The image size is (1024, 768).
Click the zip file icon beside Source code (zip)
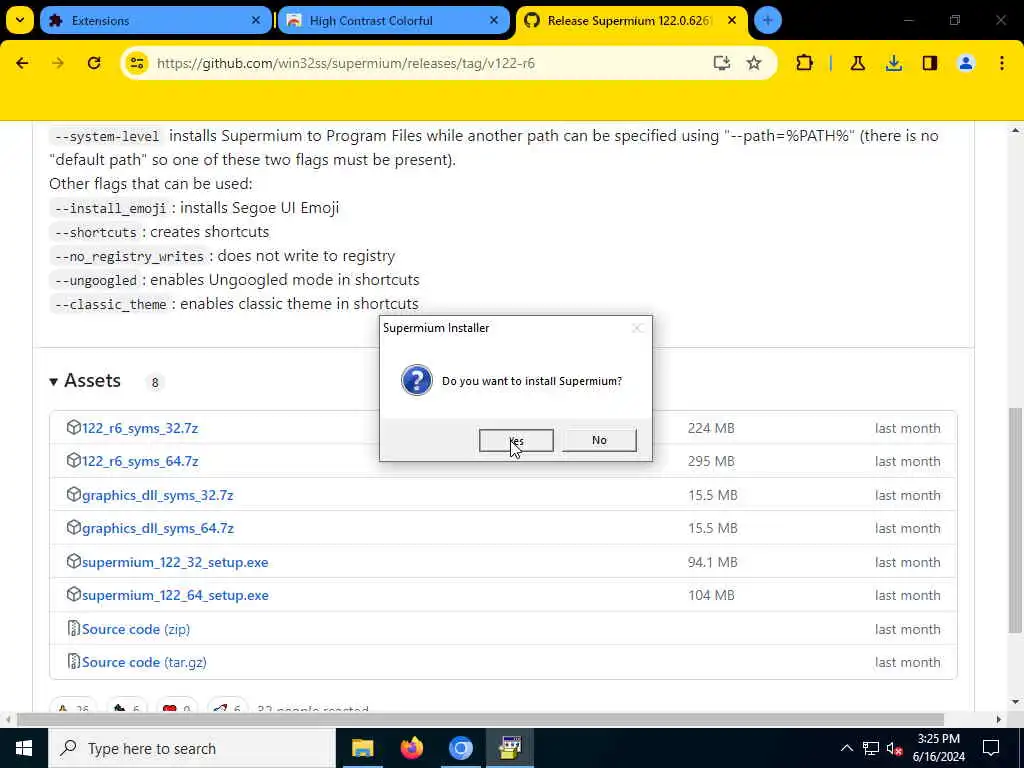point(74,628)
